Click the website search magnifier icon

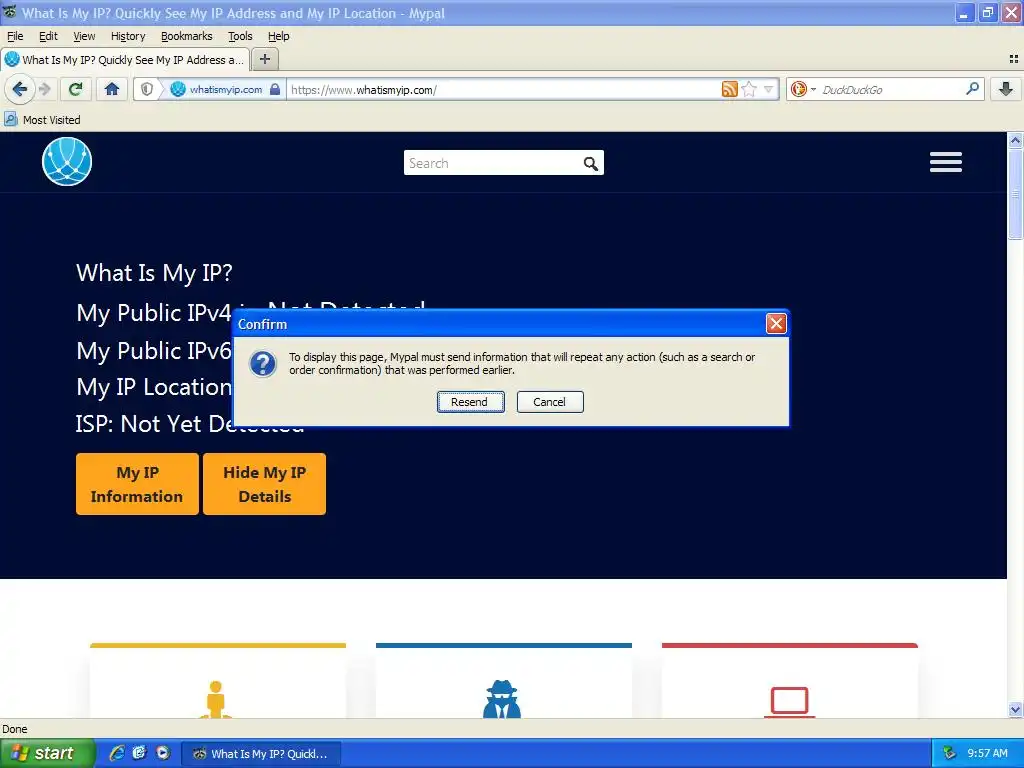tap(590, 163)
